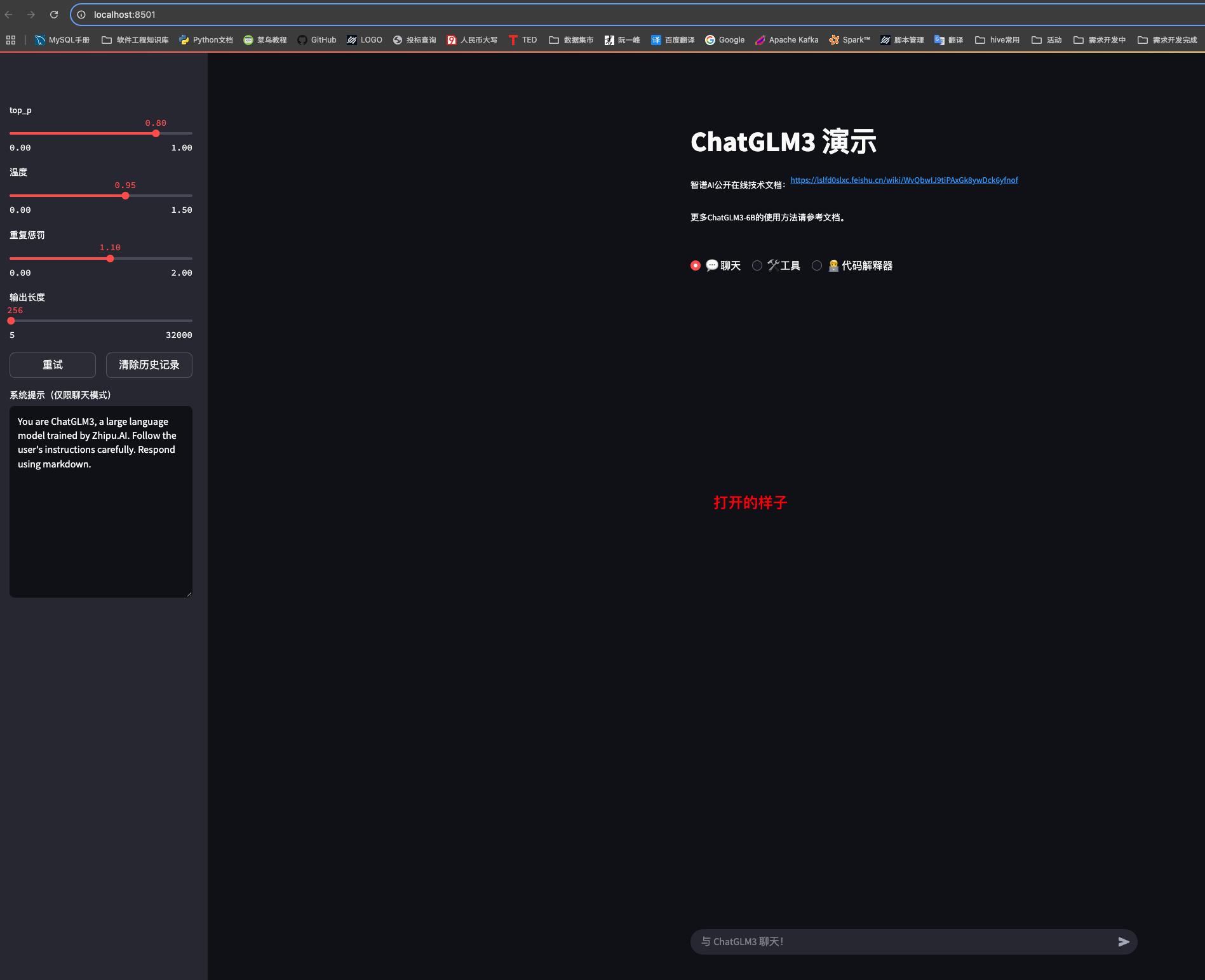Adjust the 输出长度 slider handle
The height and width of the screenshot is (980, 1205).
[11, 321]
